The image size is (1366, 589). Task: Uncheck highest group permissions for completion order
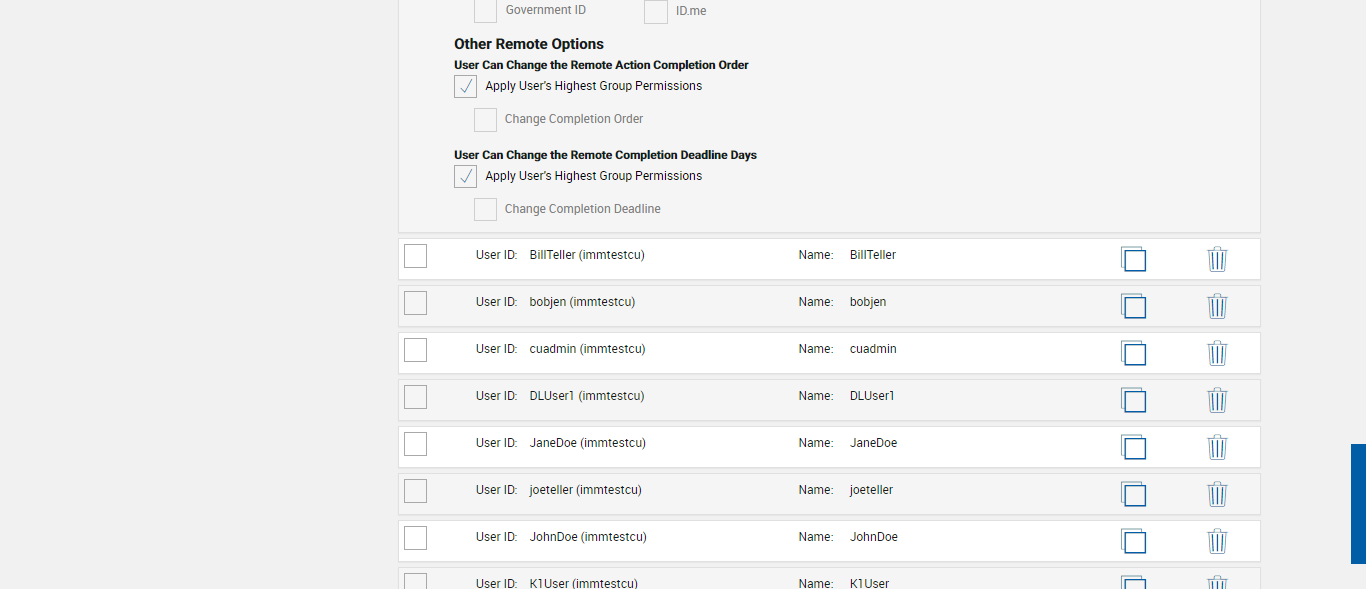(465, 87)
